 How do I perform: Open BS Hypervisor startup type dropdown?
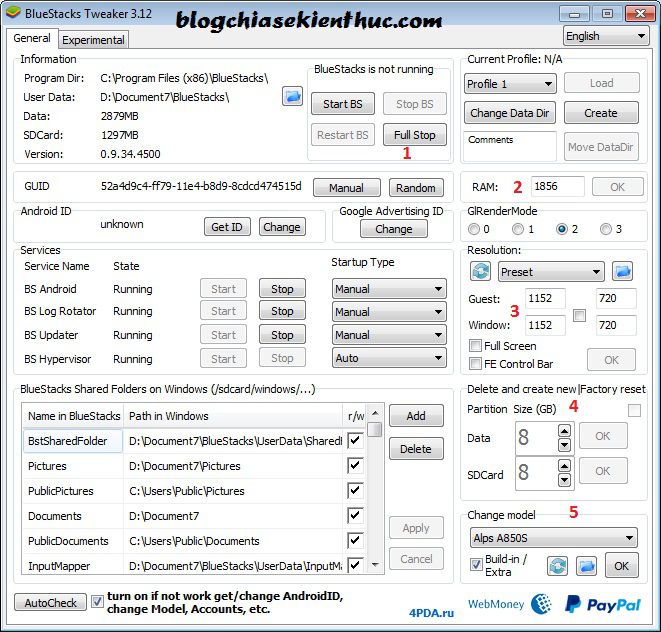point(389,358)
